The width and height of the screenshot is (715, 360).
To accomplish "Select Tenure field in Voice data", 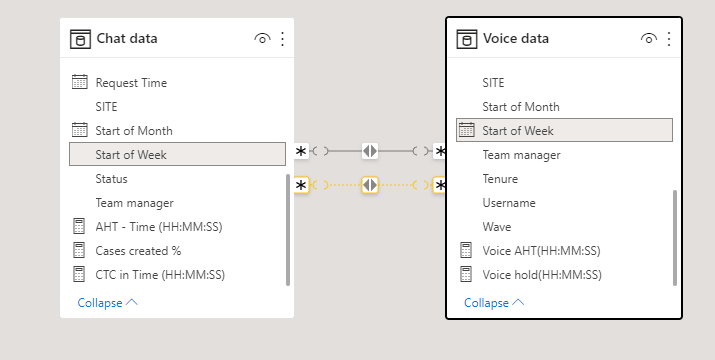I will tap(500, 179).
